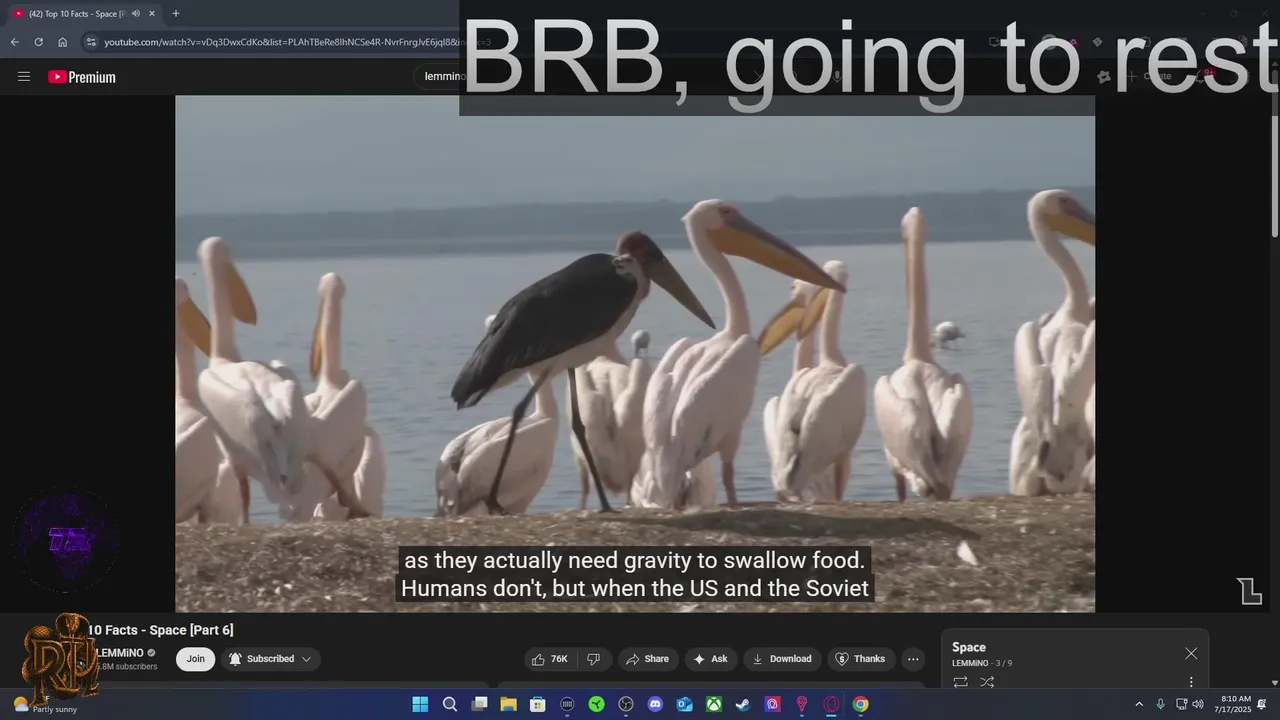This screenshot has height=720, width=1280.
Task: Open the Space playlist title
Action: pos(969,647)
